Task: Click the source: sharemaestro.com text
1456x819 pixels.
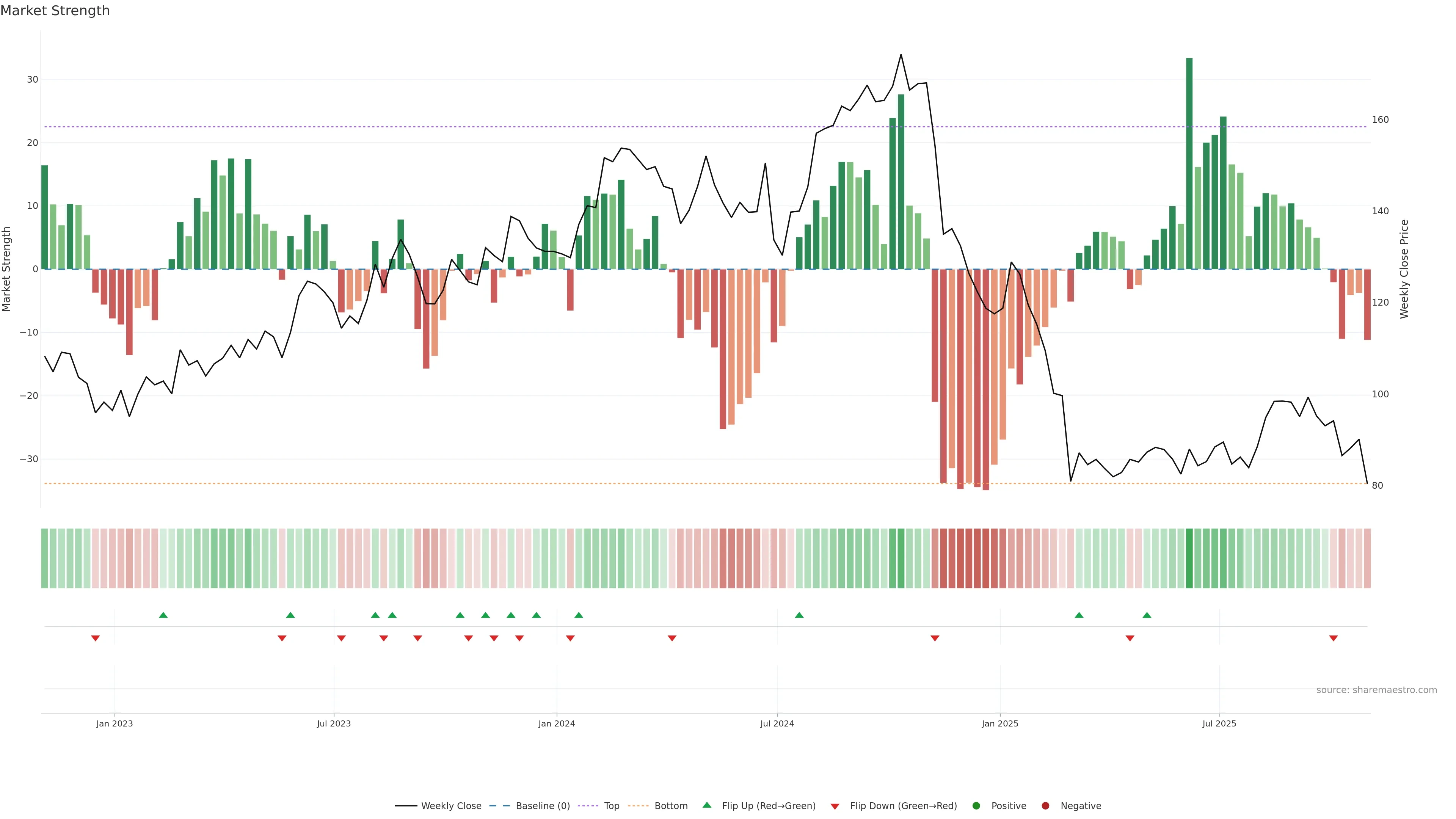Action: tap(1376, 690)
